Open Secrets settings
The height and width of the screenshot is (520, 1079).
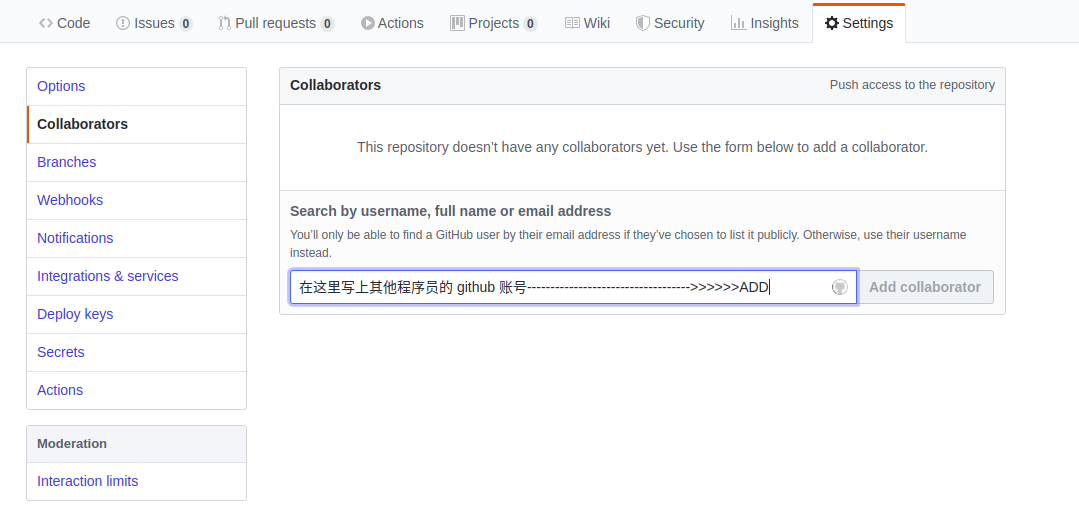click(136, 352)
